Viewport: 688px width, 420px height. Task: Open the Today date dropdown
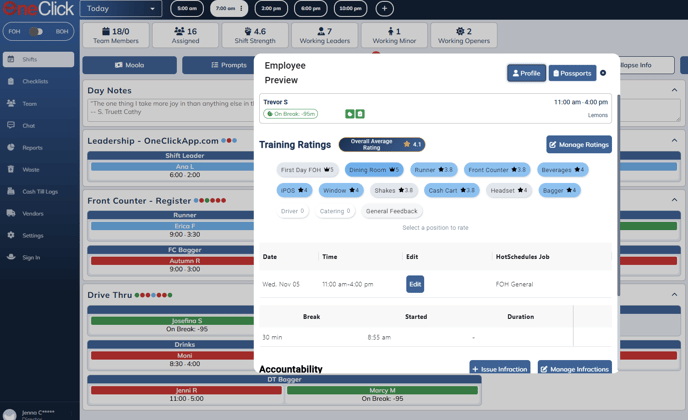121,9
